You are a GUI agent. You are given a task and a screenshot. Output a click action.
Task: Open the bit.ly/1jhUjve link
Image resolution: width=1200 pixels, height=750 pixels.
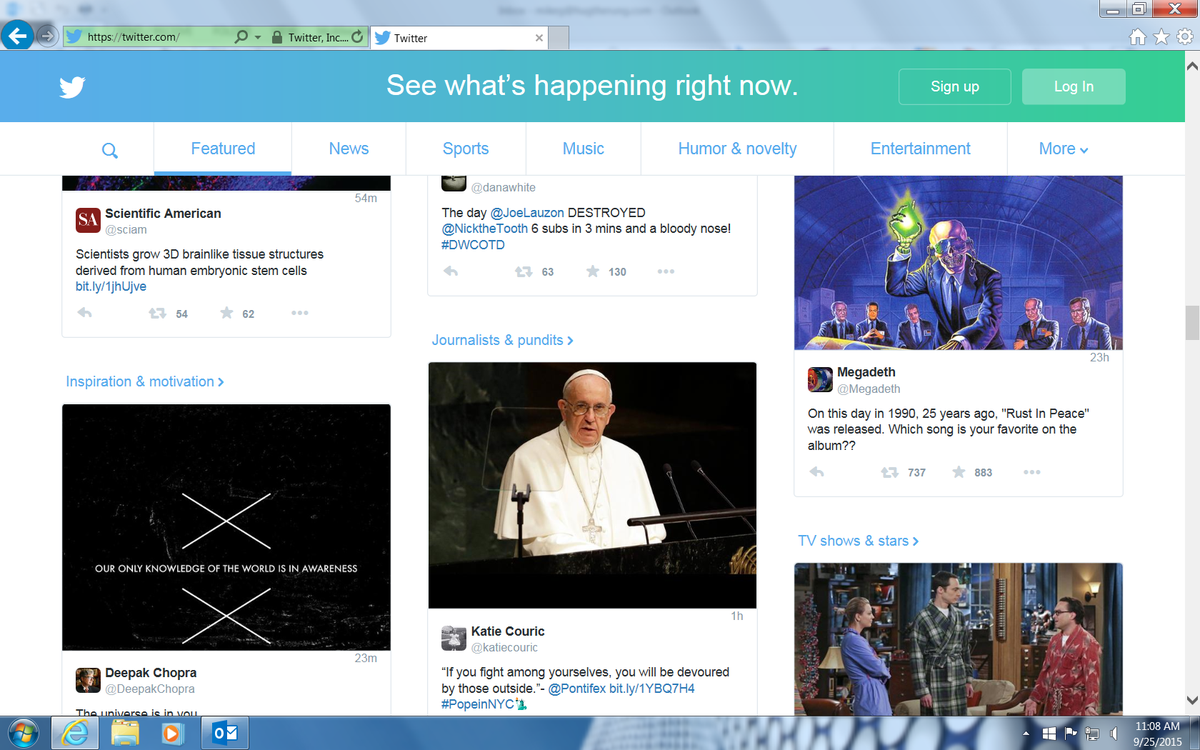click(111, 287)
